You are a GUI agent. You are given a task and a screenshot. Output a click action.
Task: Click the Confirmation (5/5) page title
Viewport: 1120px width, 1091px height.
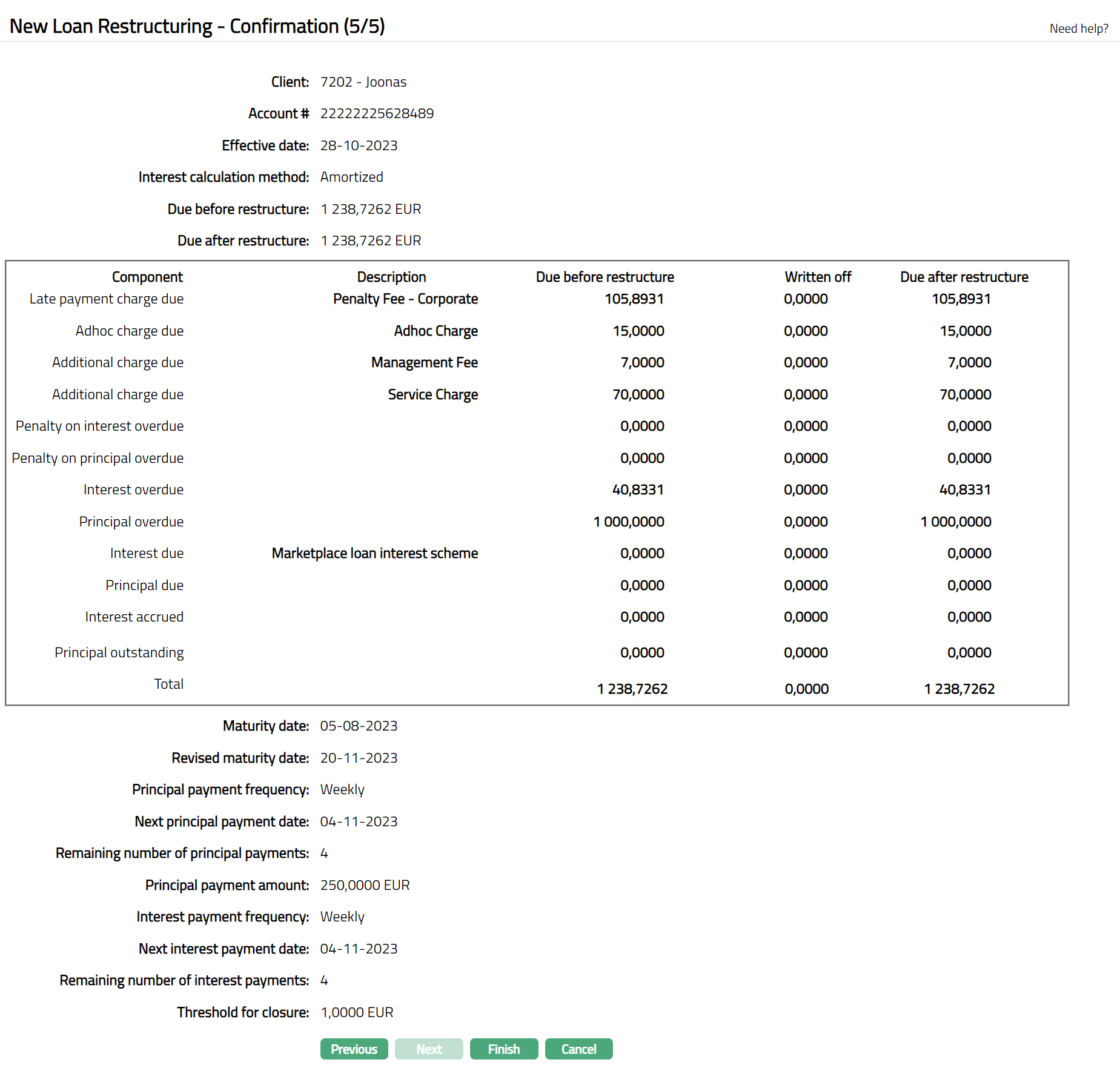[197, 26]
